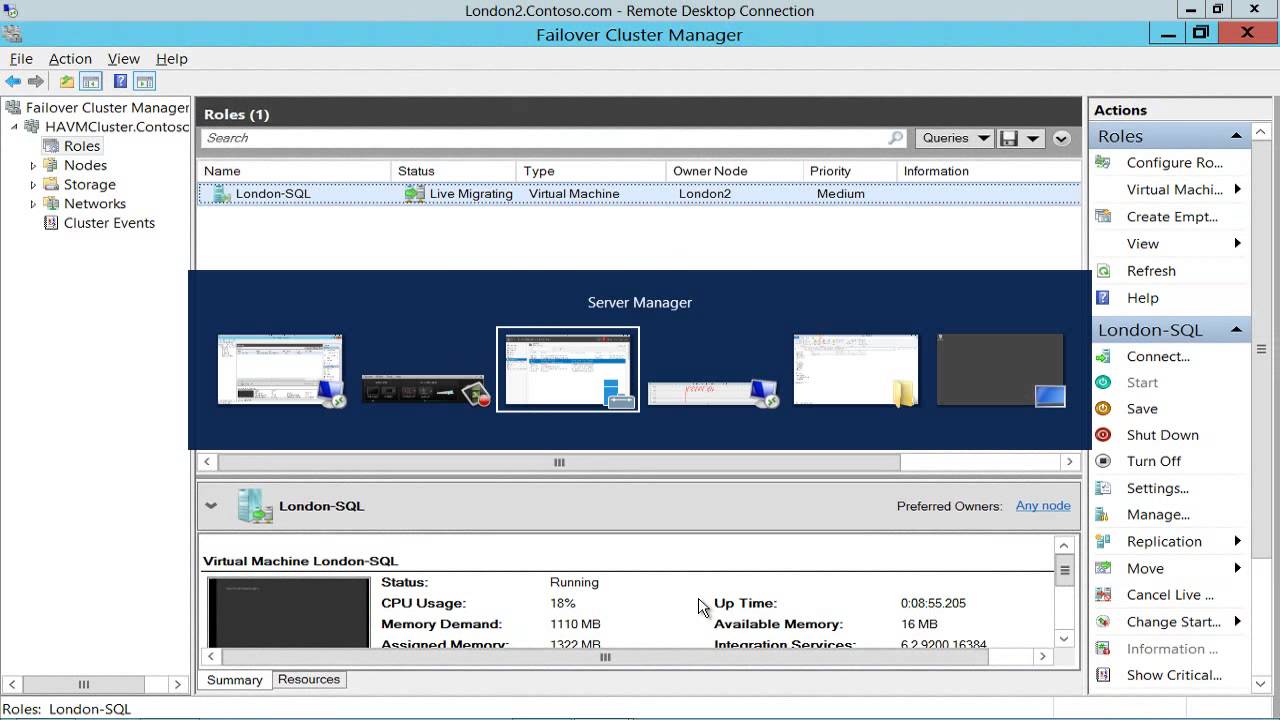Click the Turn Off action icon

pyautogui.click(x=1103, y=461)
